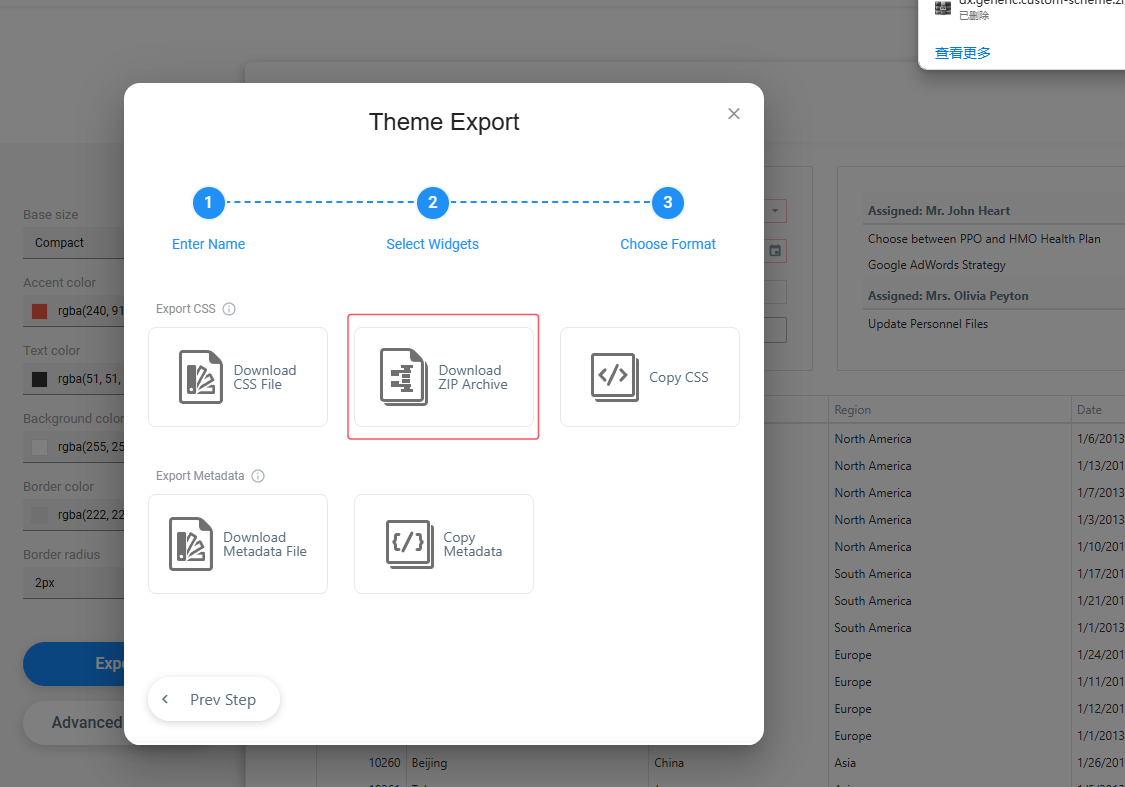Screen dimensions: 1125x787
Task: Click Text color dark swatch
Action: click(x=39, y=380)
